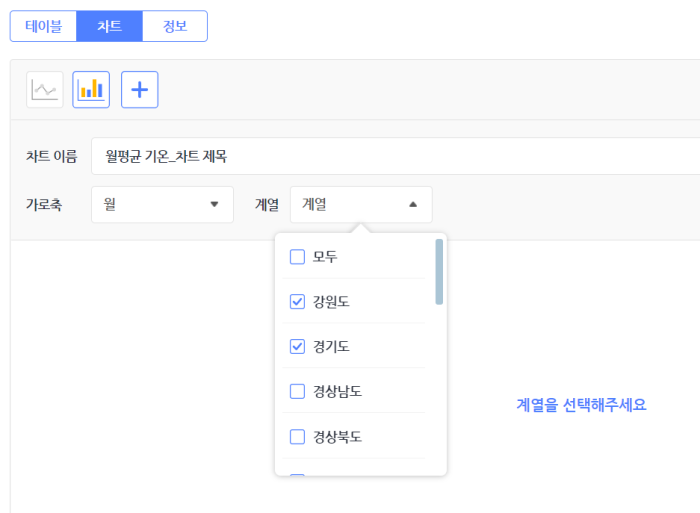Image resolution: width=700 pixels, height=513 pixels.
Task: Uncheck the 강원도 checkbox
Action: 297,302
